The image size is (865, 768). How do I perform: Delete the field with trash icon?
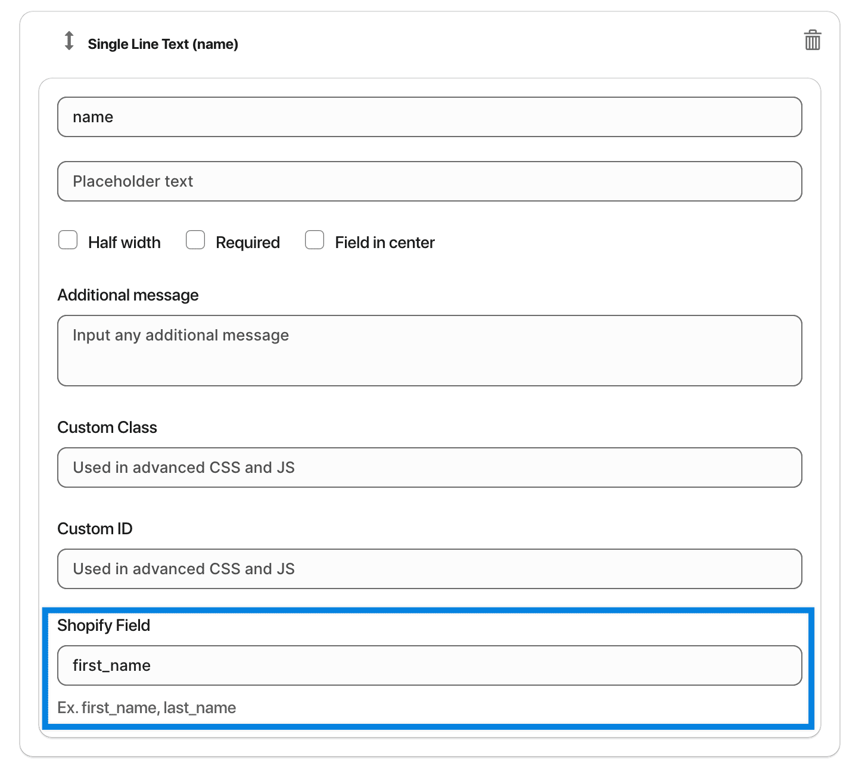[x=812, y=40]
